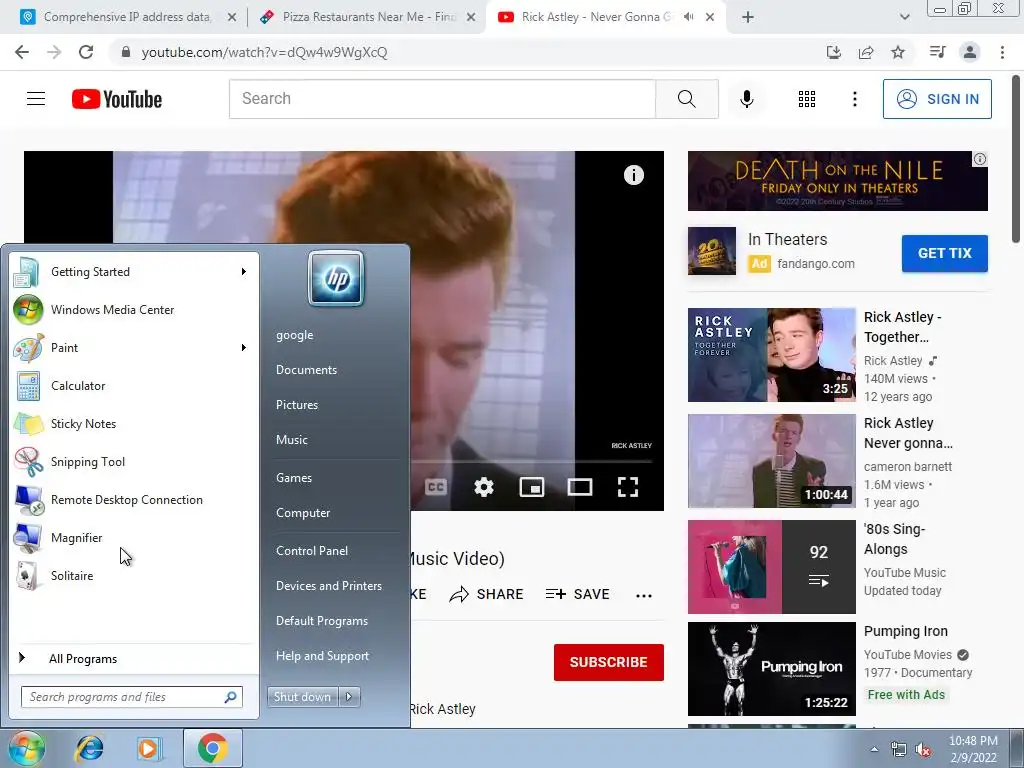
Task: Switch to theater mode
Action: click(x=580, y=487)
